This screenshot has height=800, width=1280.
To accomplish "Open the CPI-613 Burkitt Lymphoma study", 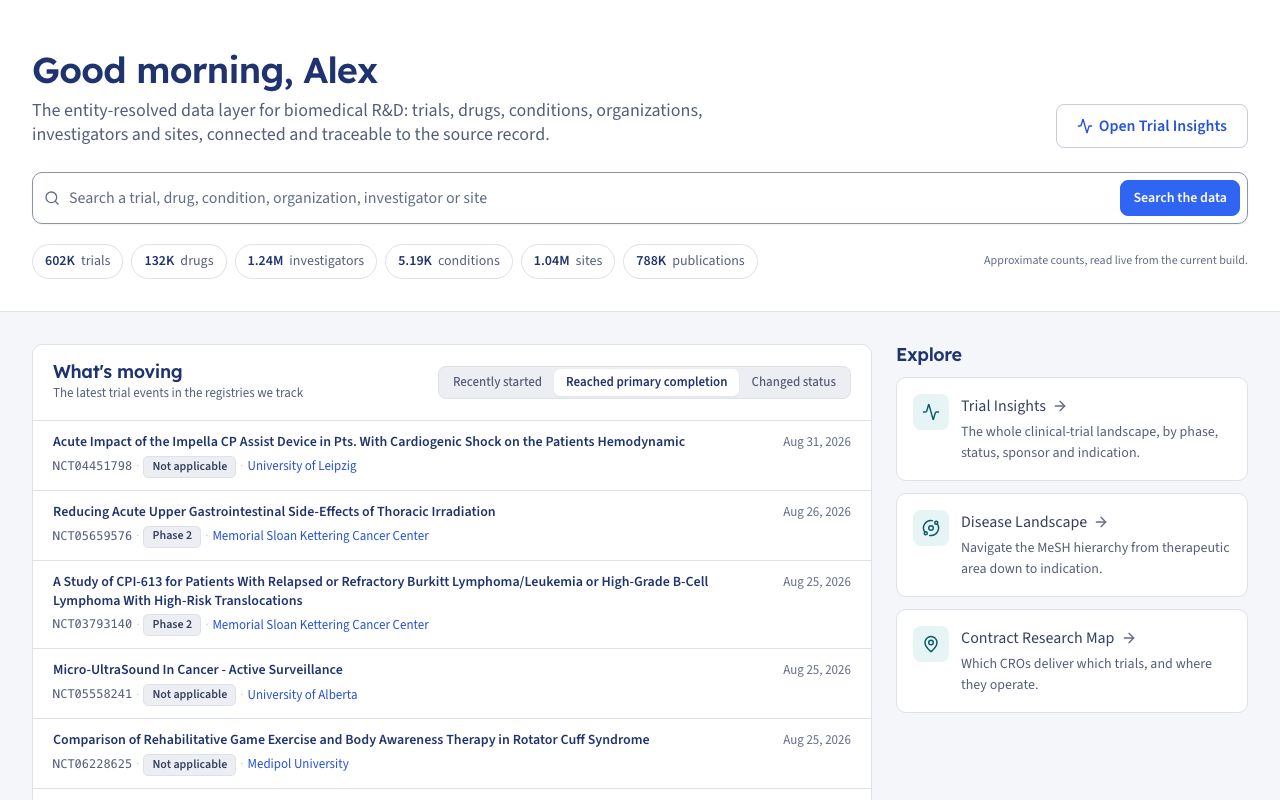I will coord(381,591).
